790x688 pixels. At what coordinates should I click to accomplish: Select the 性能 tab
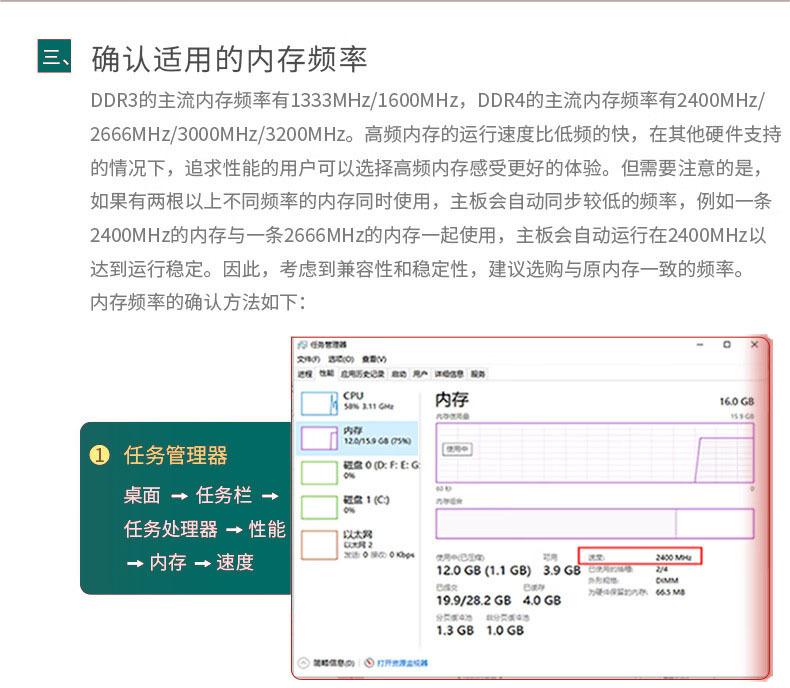(x=326, y=373)
